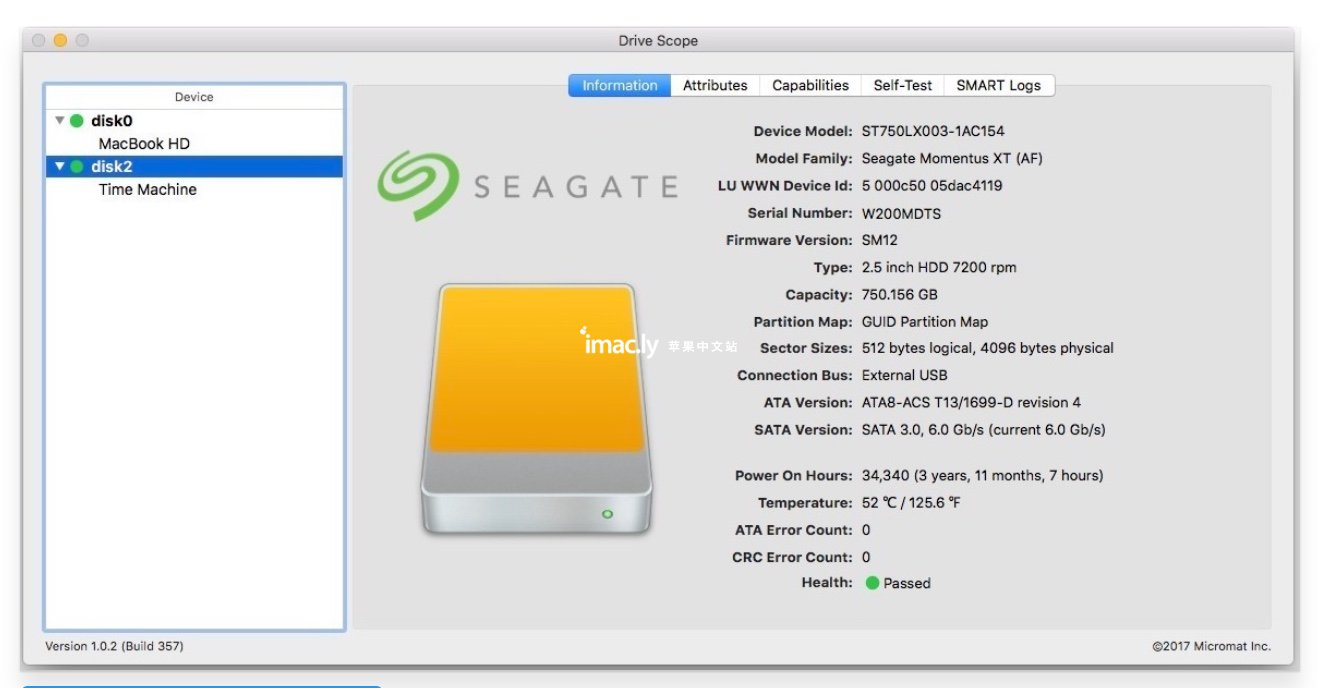Click the sector sizes value text
The height and width of the screenshot is (688, 1318).
[987, 348]
